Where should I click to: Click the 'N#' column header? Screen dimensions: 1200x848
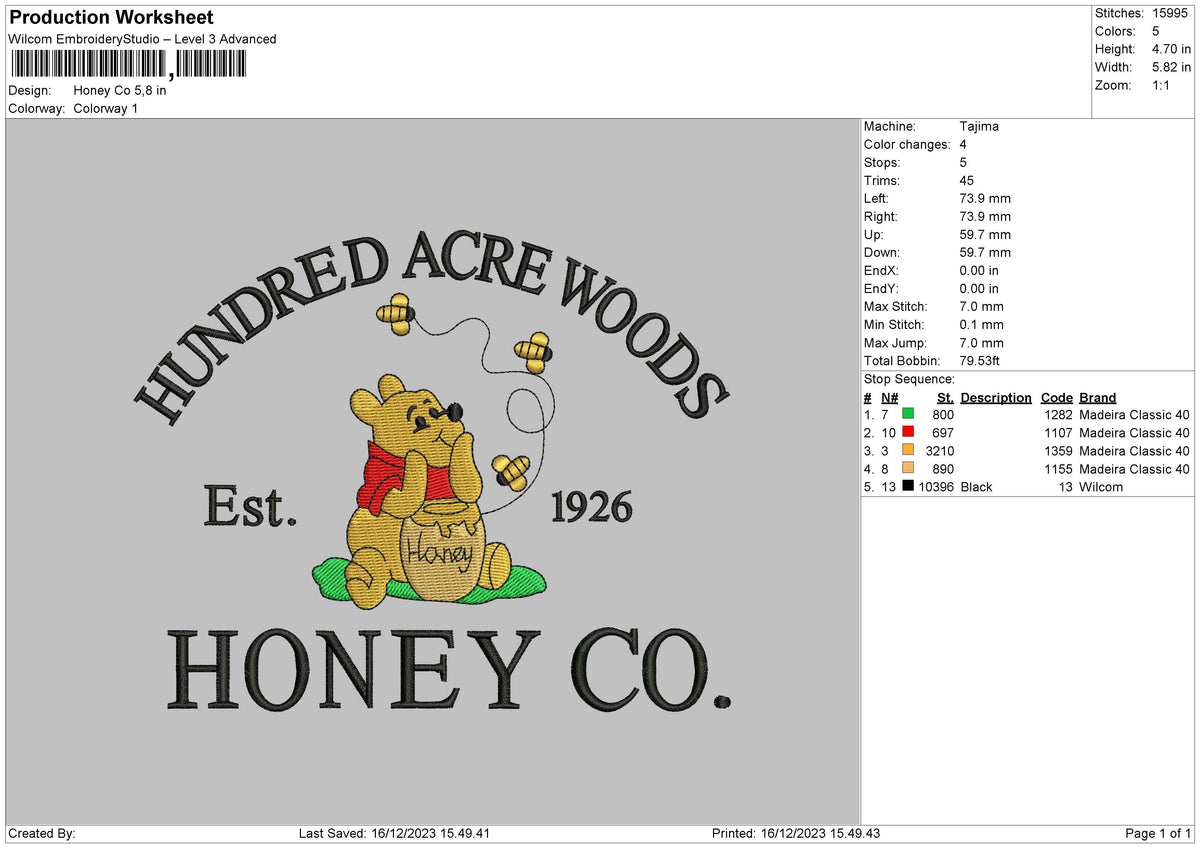[889, 397]
